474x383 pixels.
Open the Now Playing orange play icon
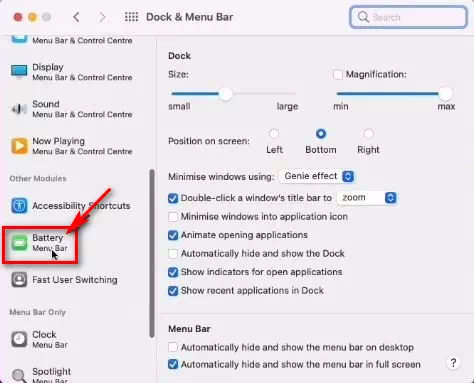19,146
